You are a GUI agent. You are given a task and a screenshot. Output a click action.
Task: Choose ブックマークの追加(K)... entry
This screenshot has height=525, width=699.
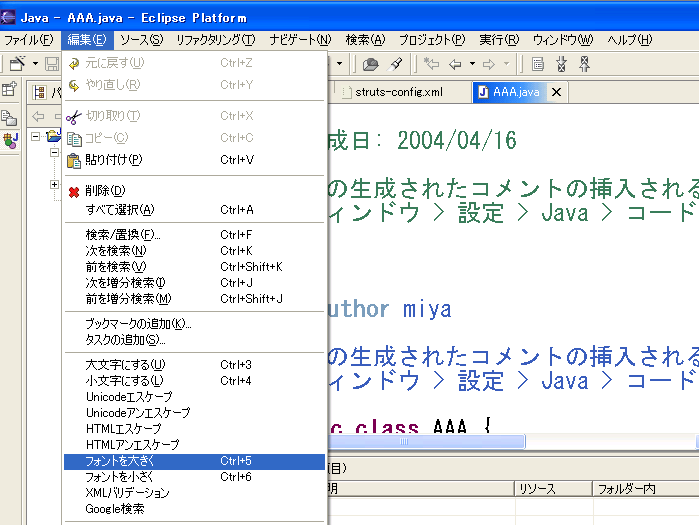(194, 324)
